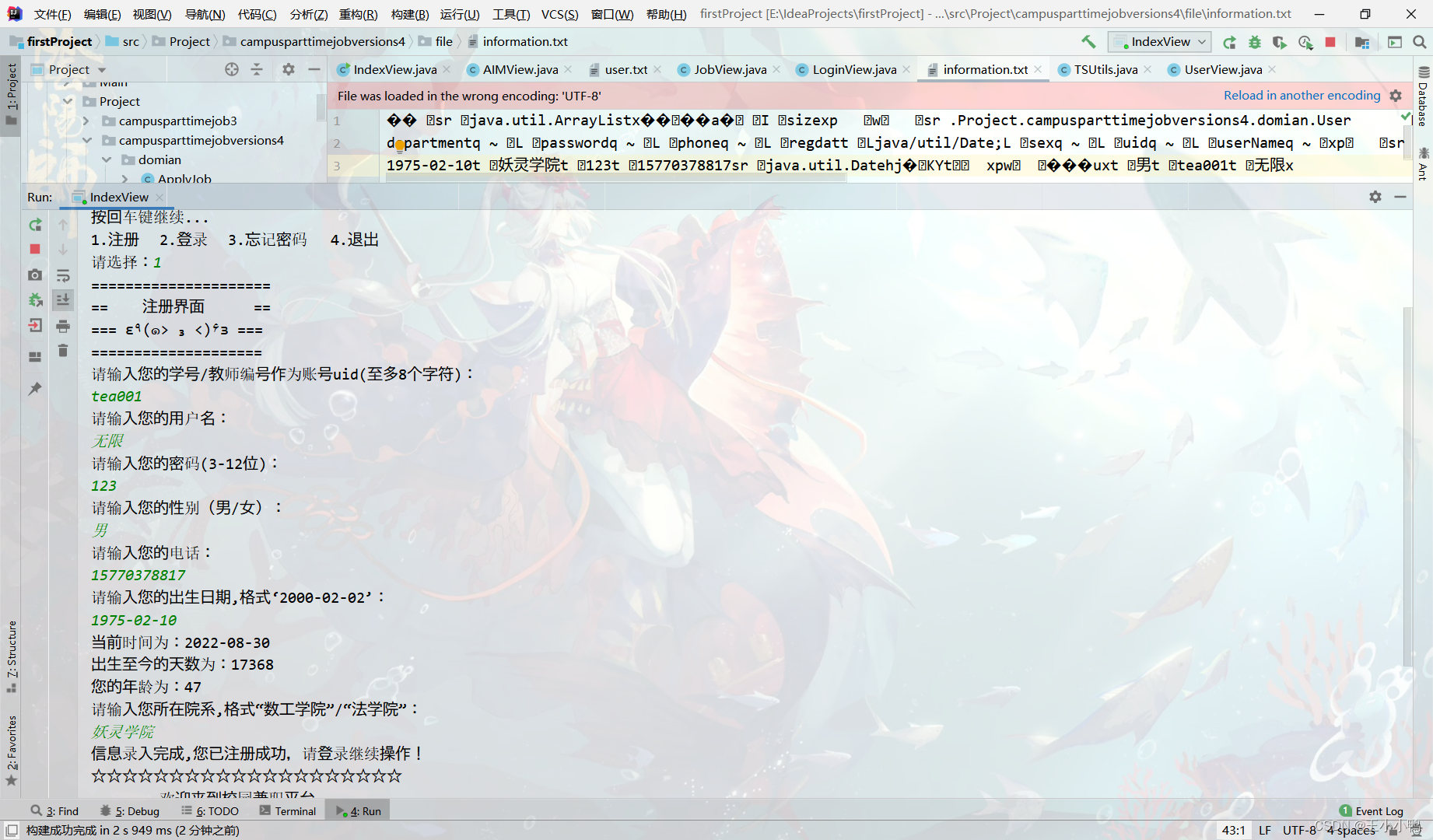
Task: Click the down stack trace arrow
Action: pyautogui.click(x=63, y=249)
